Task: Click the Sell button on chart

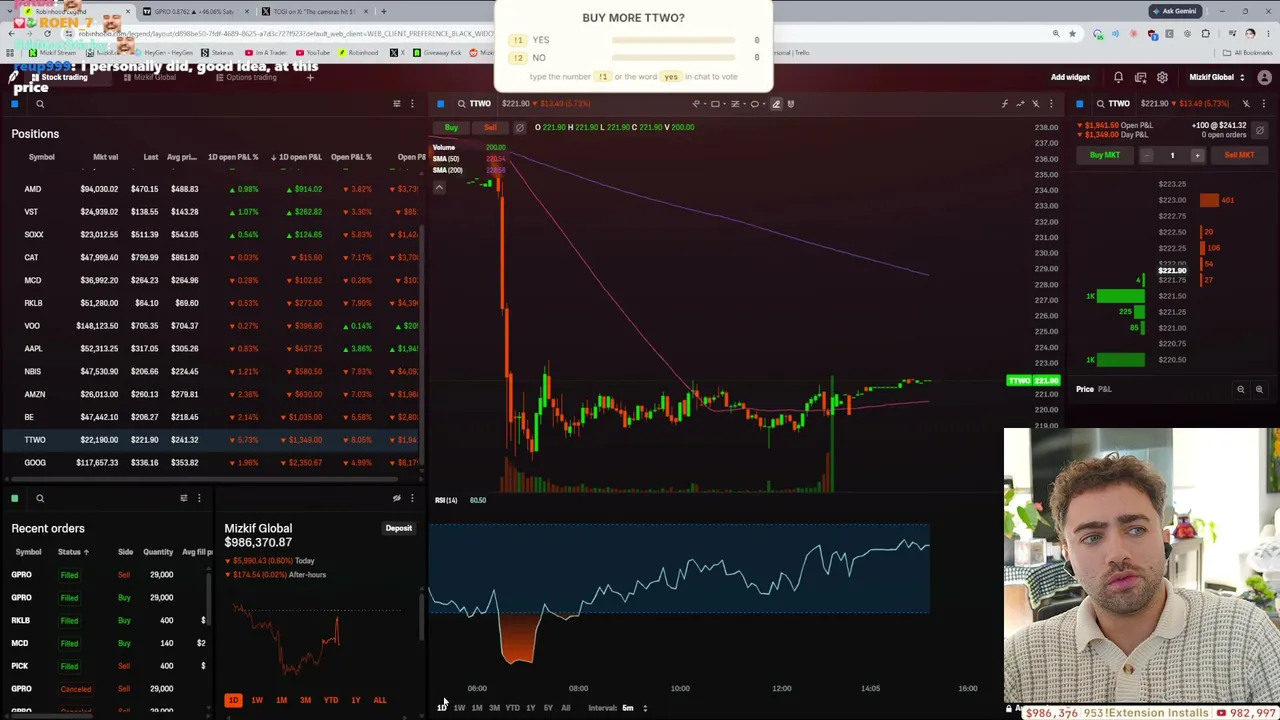Action: [x=490, y=128]
